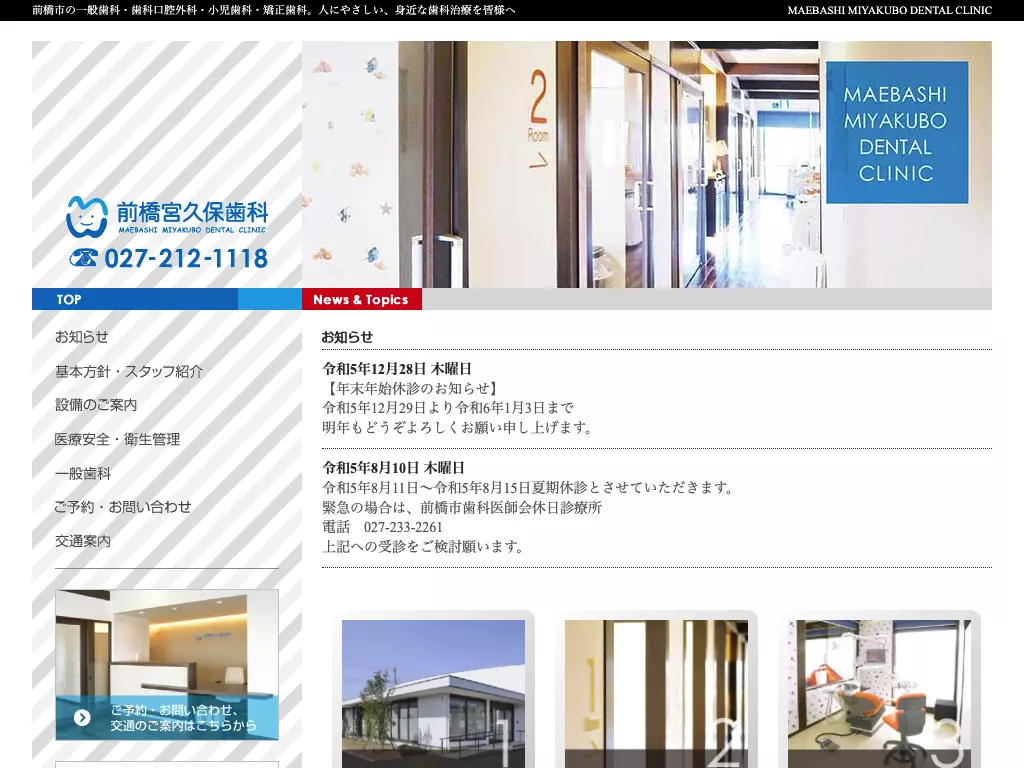The height and width of the screenshot is (768, 1024).
Task: Select 設備のご案内 in the sidebar
Action: pos(96,405)
